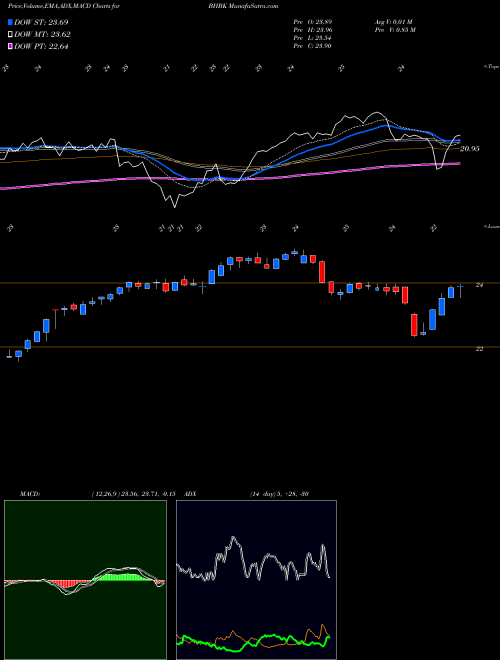The width and height of the screenshot is (500, 660).
Task: Click the blue DOW ST legend swatch
Action: click(x=10, y=22)
